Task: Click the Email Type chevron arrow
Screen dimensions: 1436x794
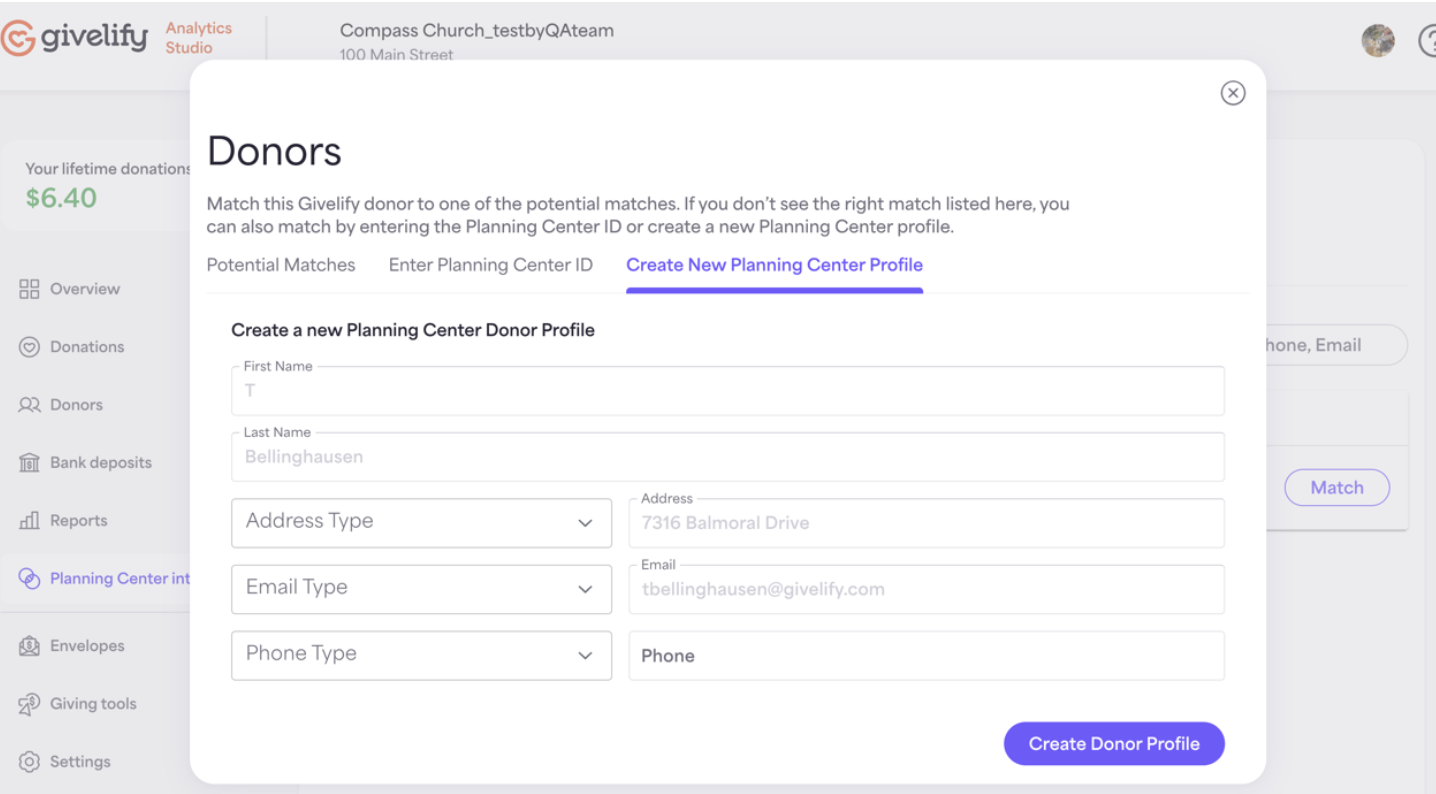Action: [x=585, y=589]
